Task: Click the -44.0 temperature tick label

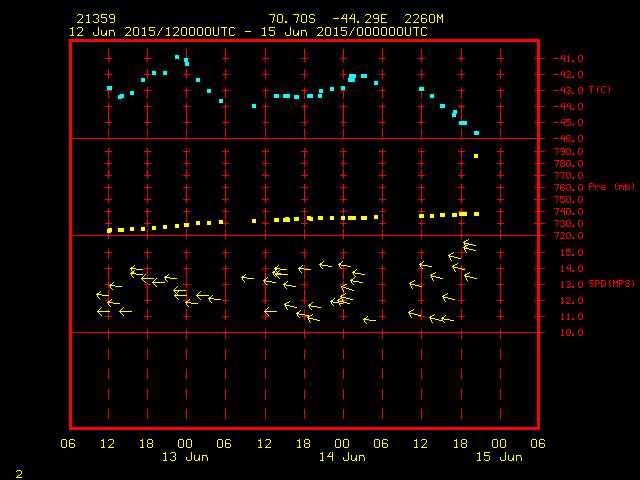Action: tap(569, 107)
